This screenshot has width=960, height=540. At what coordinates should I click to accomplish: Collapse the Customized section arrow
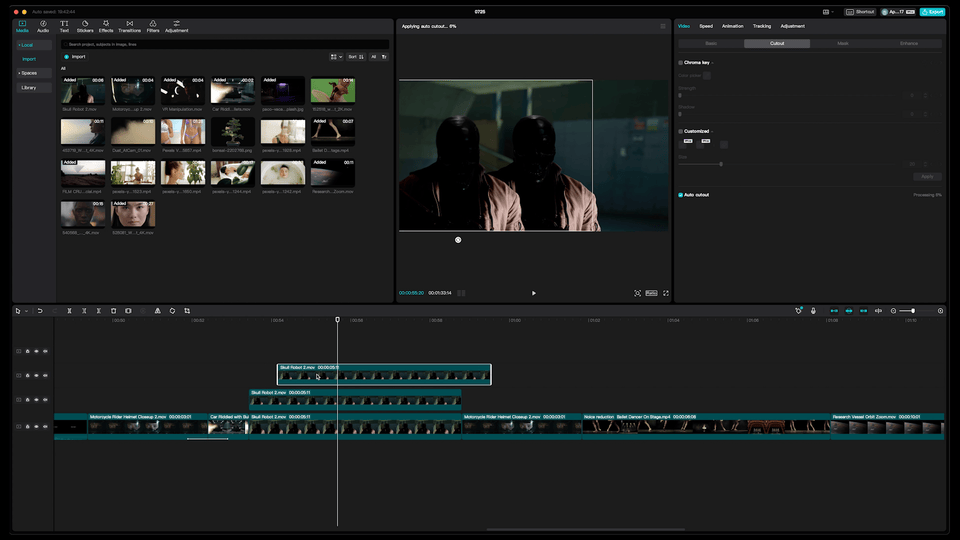pos(712,131)
